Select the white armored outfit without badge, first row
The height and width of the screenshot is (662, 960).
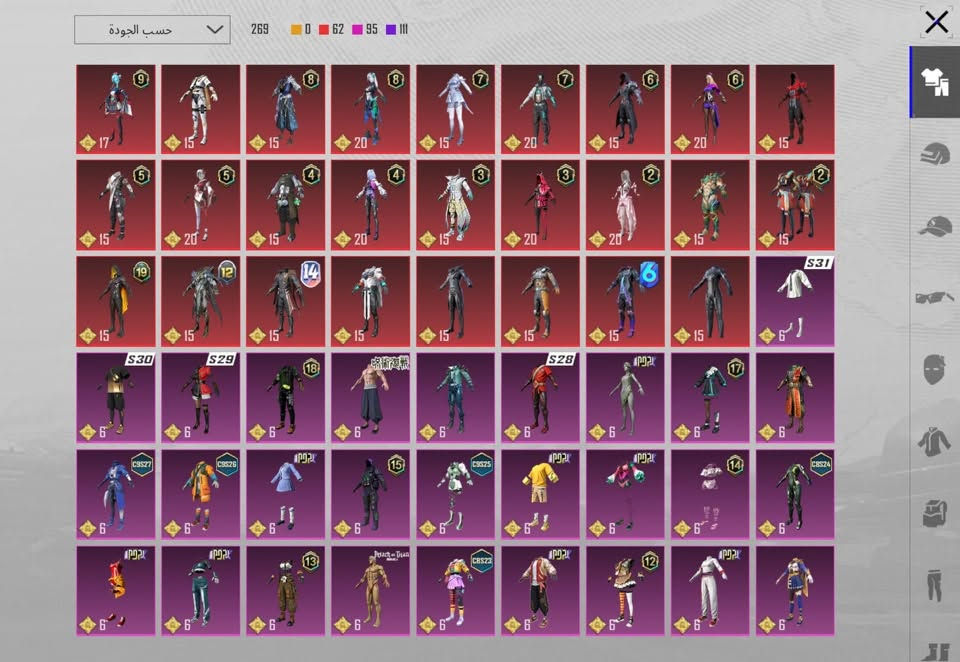tap(200, 109)
